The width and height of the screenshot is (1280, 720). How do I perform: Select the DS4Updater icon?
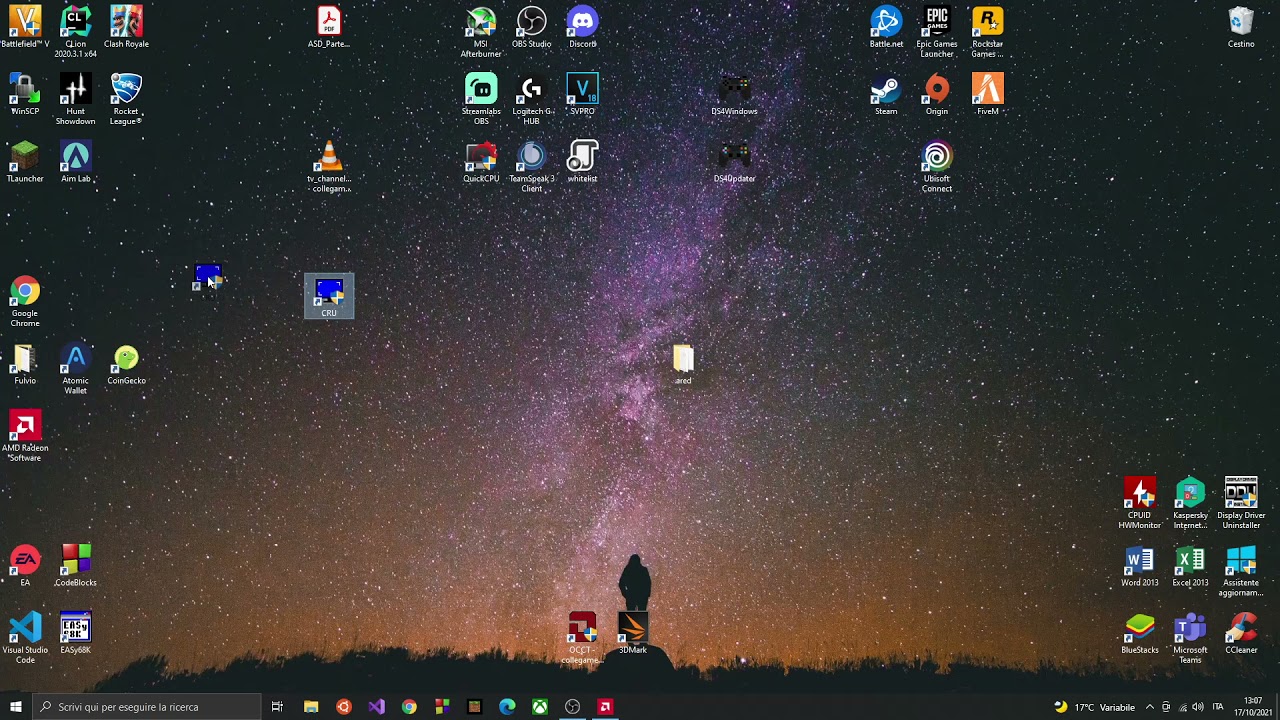point(734,161)
